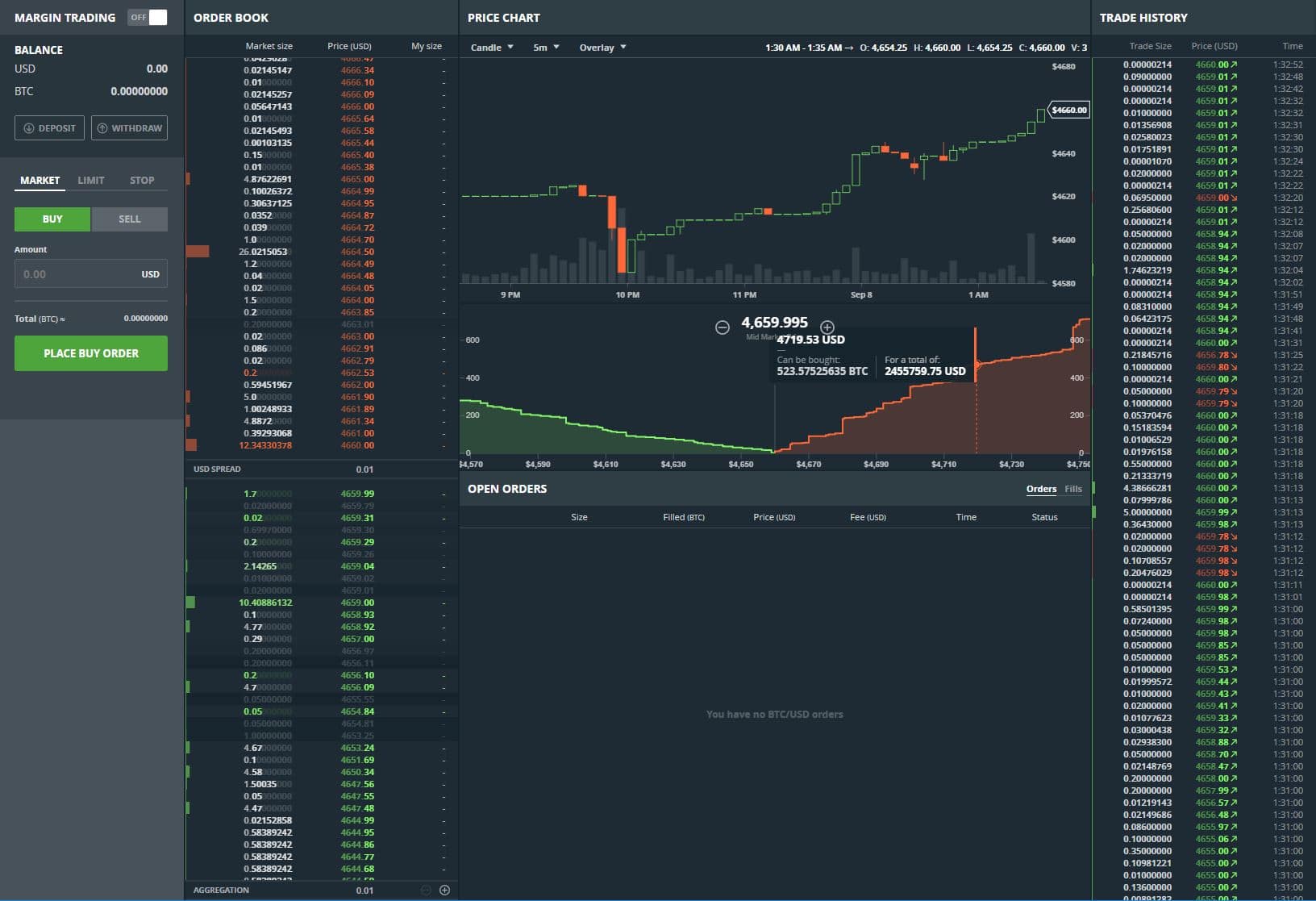Viewport: 1316px width, 901px height.
Task: Switch to the STOP order tab
Action: pos(141,180)
